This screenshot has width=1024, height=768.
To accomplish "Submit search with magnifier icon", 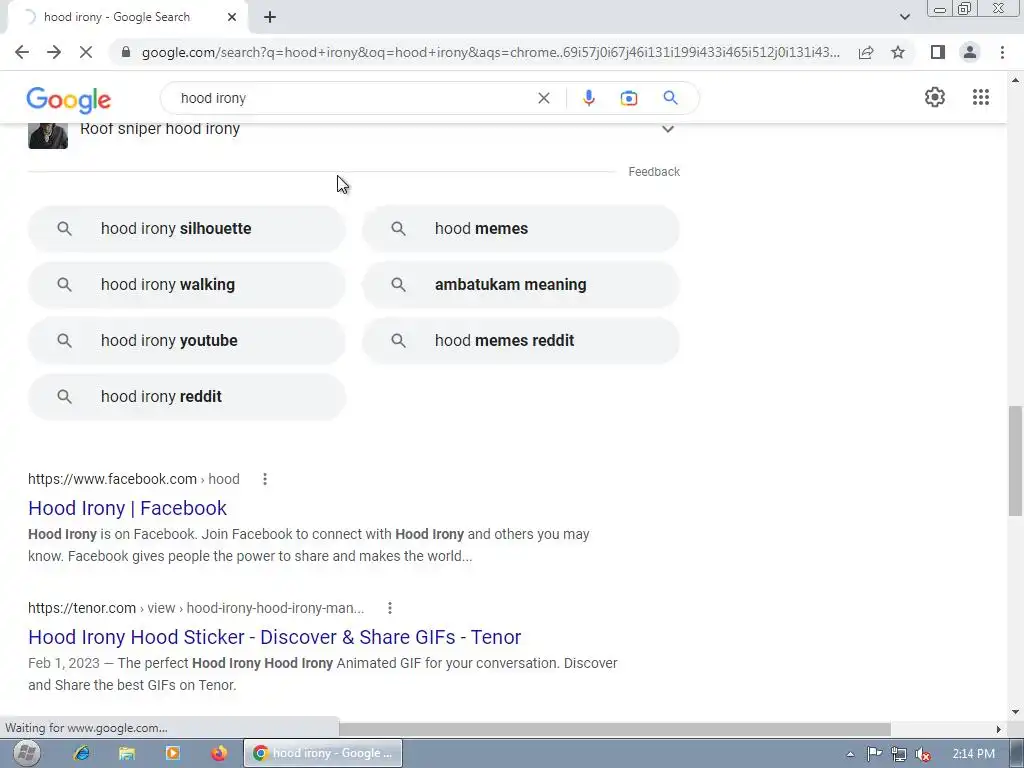I will (670, 98).
